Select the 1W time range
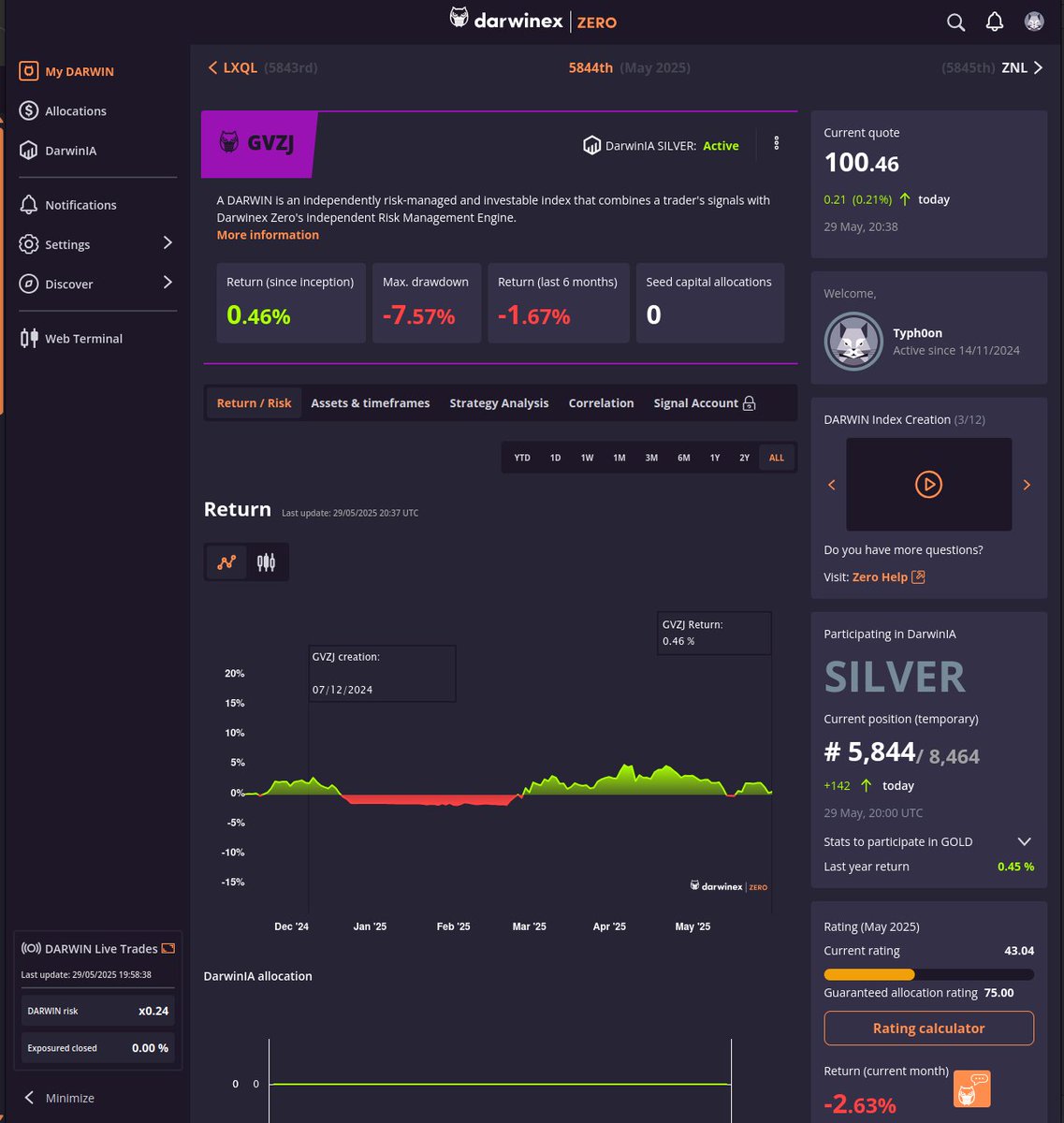 click(587, 458)
